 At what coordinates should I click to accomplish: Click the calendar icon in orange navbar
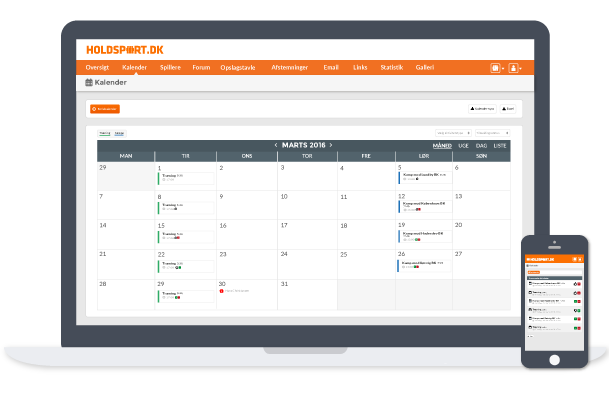pos(495,68)
